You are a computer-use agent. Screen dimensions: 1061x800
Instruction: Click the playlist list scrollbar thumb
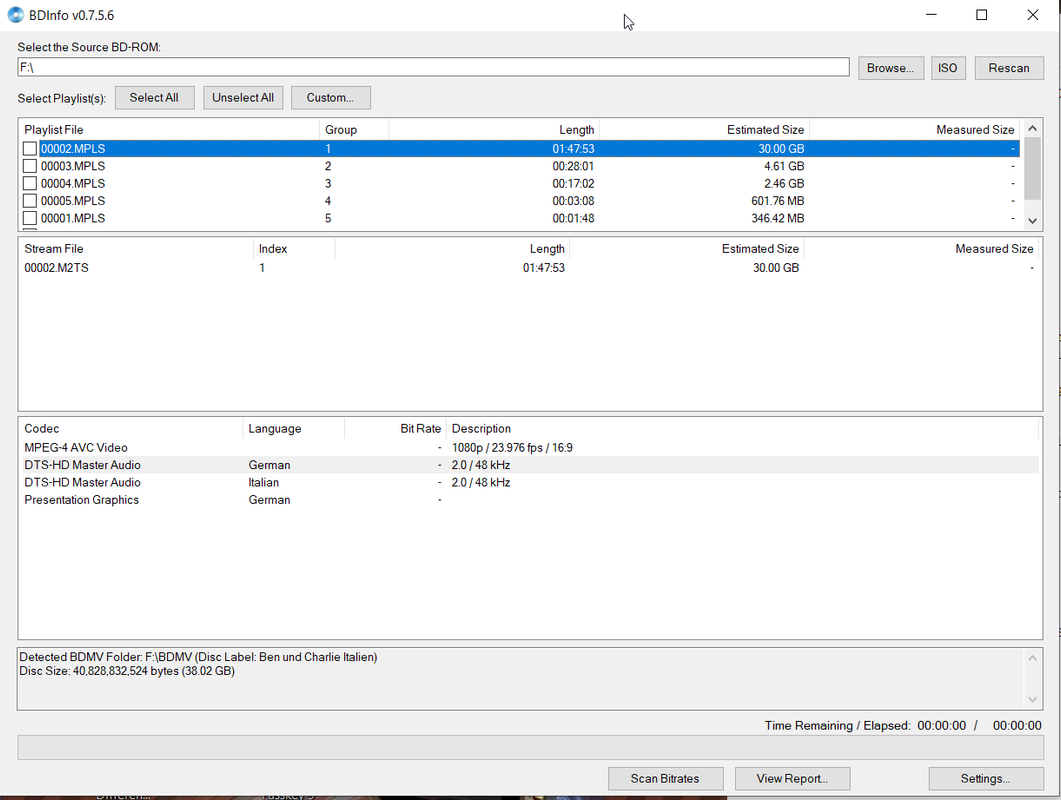[x=1032, y=169]
